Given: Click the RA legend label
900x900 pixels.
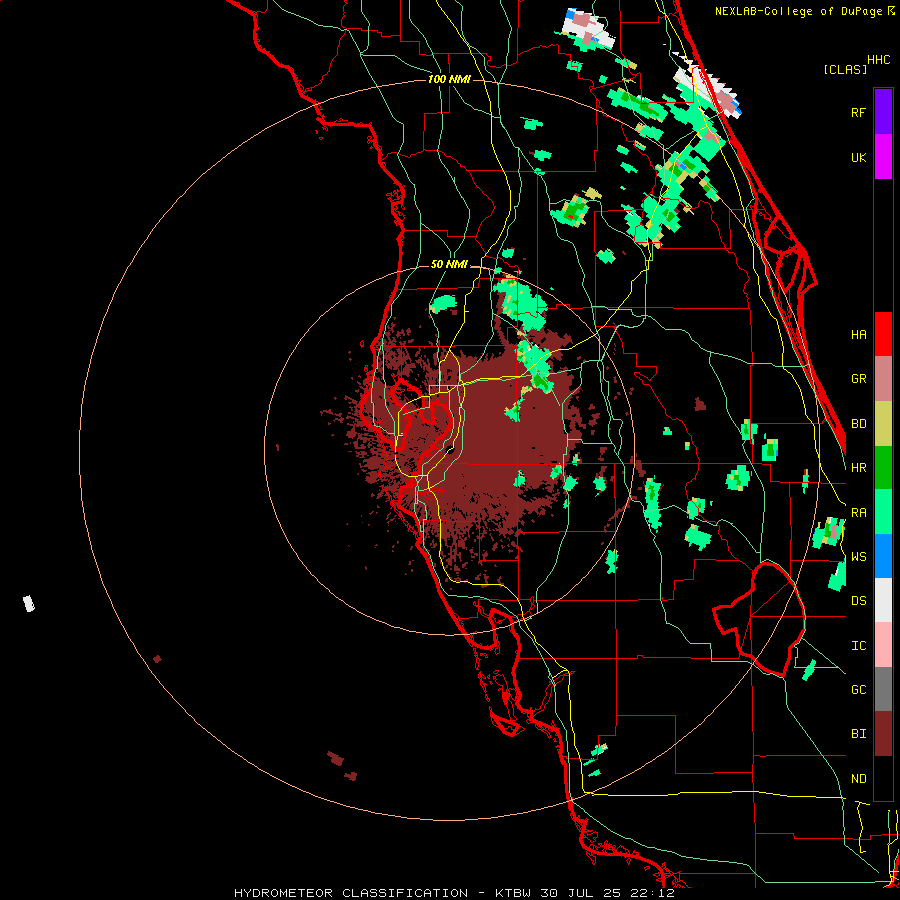Looking at the screenshot, I should click(x=859, y=512).
